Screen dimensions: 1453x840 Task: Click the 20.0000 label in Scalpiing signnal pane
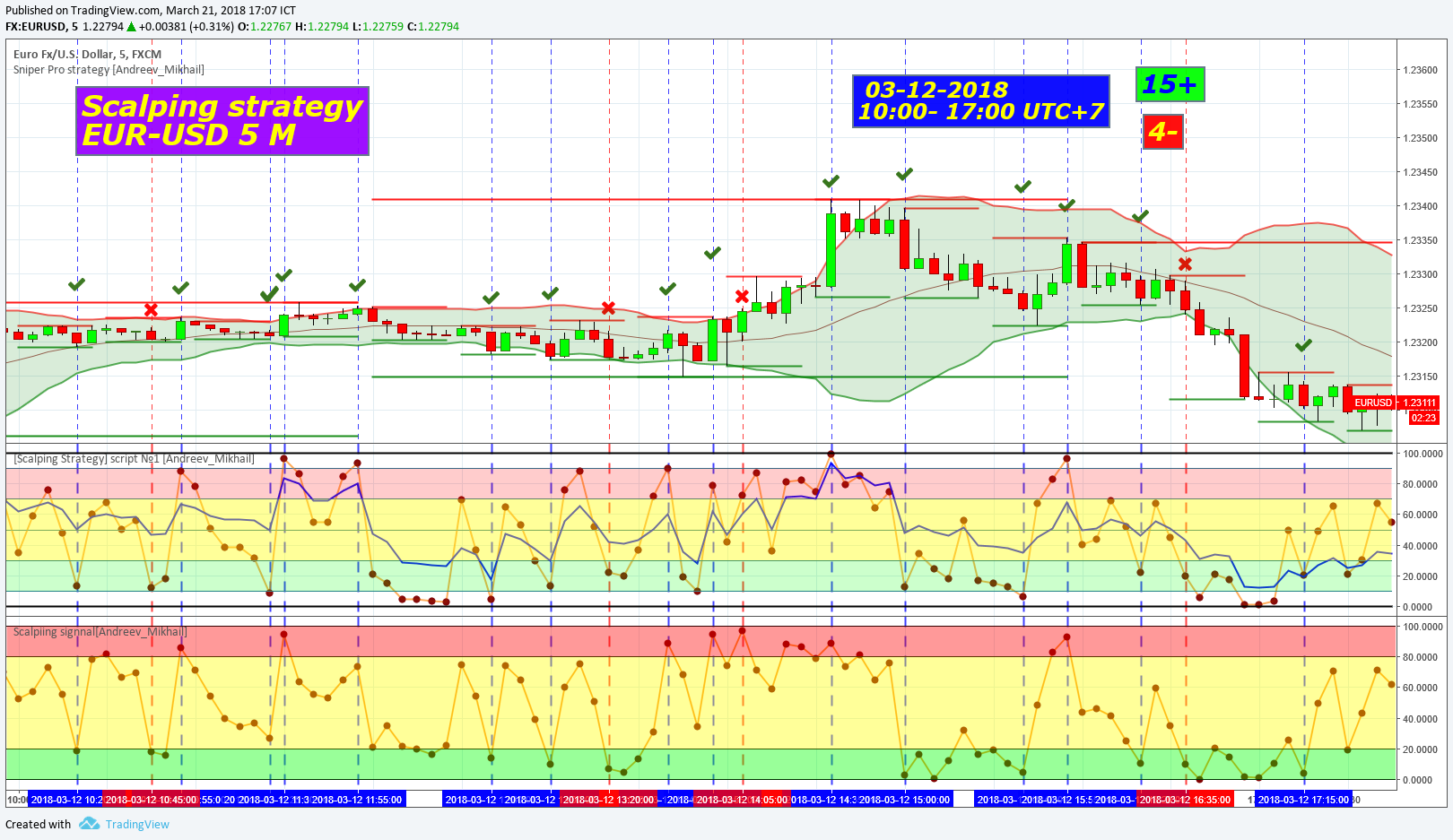coord(1423,749)
